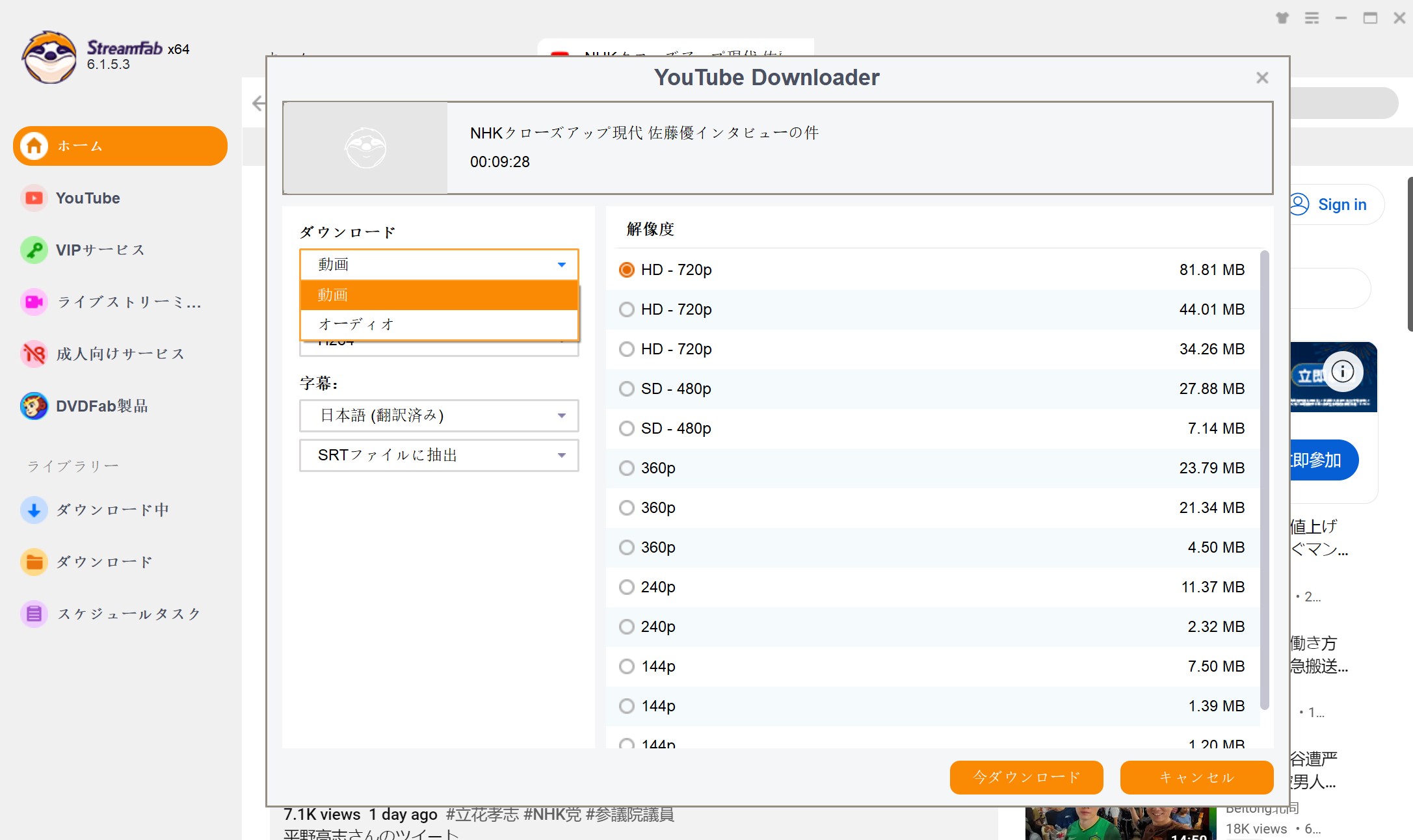The width and height of the screenshot is (1413, 840).
Task: Select 240p 2.32 MB option
Action: tap(932, 626)
